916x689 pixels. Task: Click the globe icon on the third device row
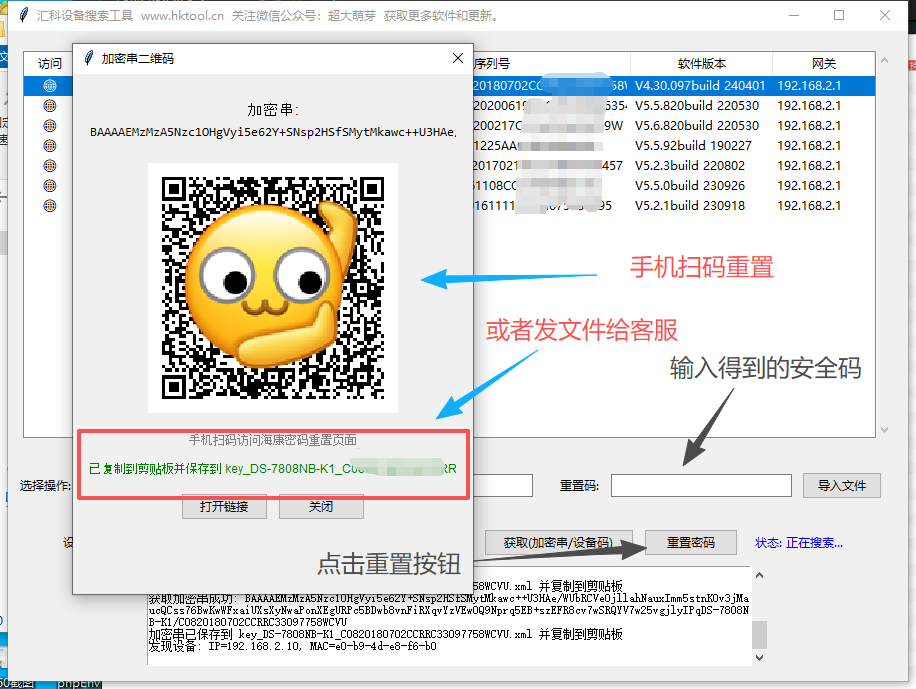pos(50,125)
